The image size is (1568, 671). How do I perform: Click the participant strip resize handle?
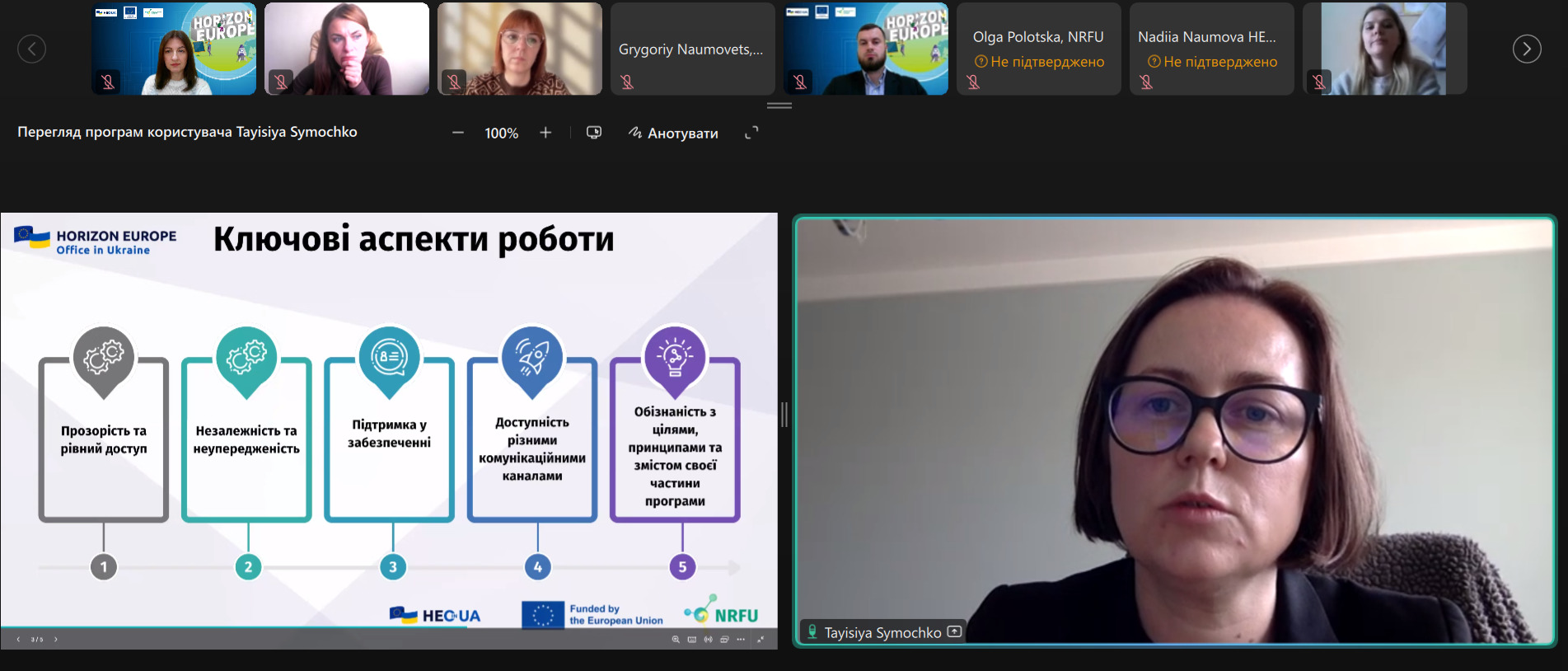pos(779,106)
